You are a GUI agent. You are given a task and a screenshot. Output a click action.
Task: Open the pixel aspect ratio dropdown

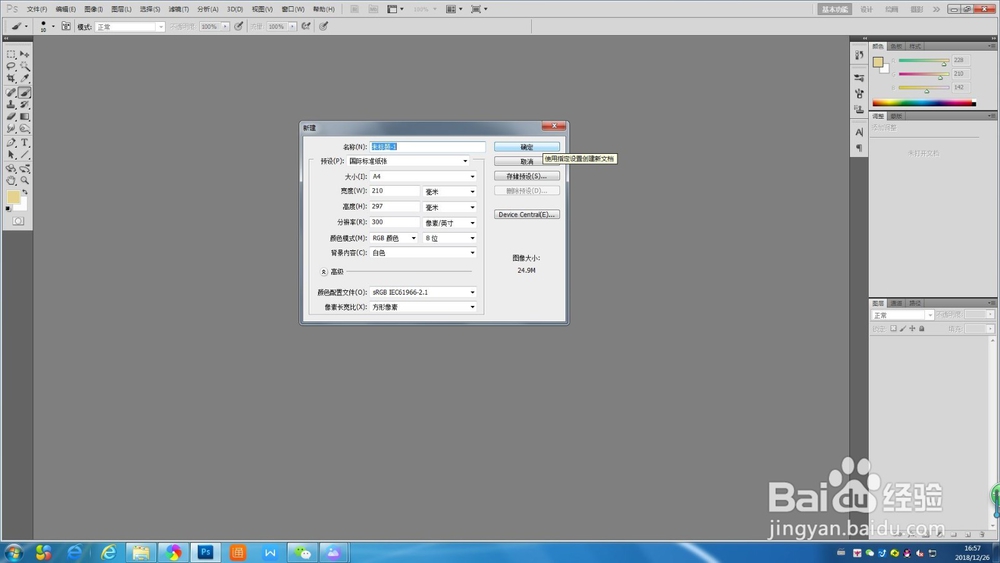click(x=423, y=307)
